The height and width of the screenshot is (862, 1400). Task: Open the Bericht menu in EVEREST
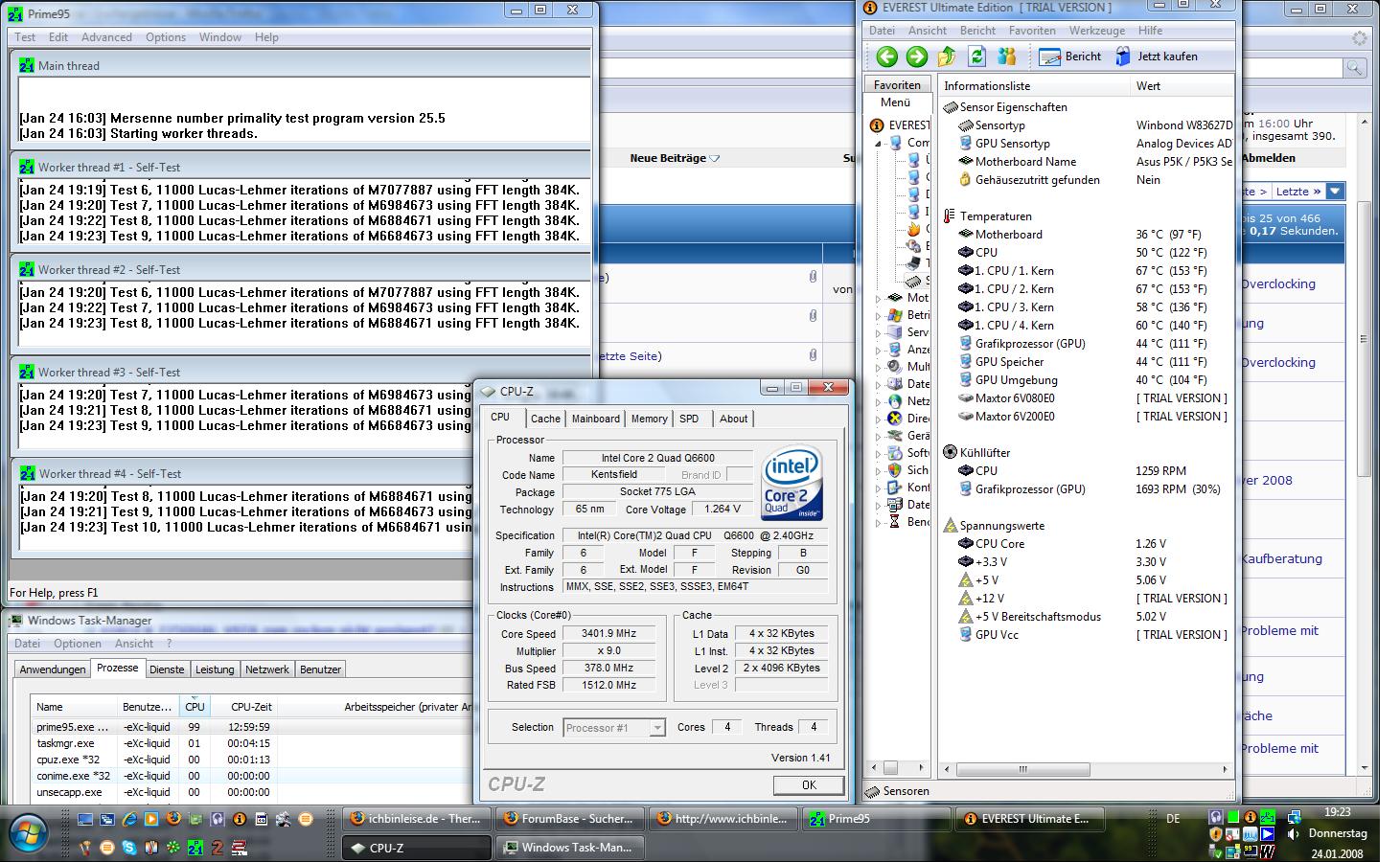(x=977, y=31)
